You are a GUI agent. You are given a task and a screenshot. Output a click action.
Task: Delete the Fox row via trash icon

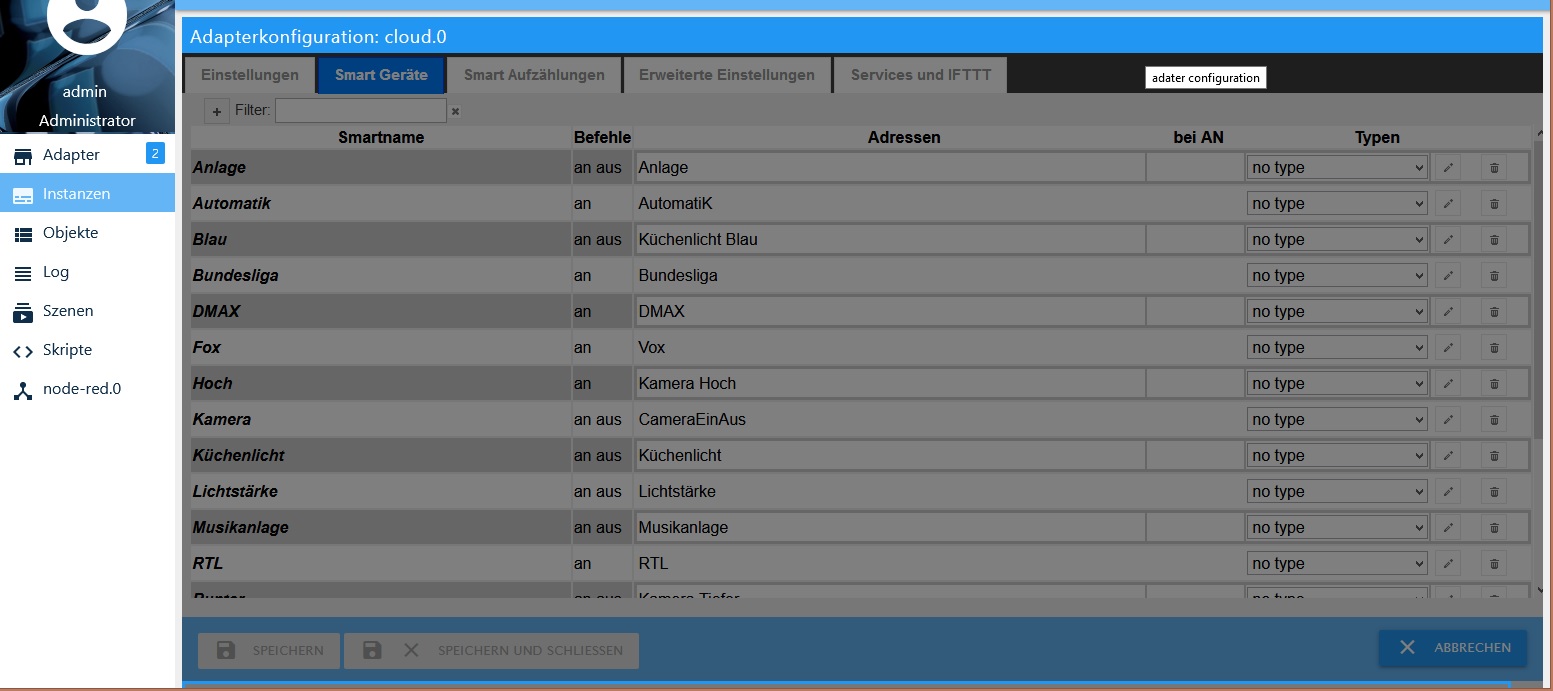pos(1494,348)
